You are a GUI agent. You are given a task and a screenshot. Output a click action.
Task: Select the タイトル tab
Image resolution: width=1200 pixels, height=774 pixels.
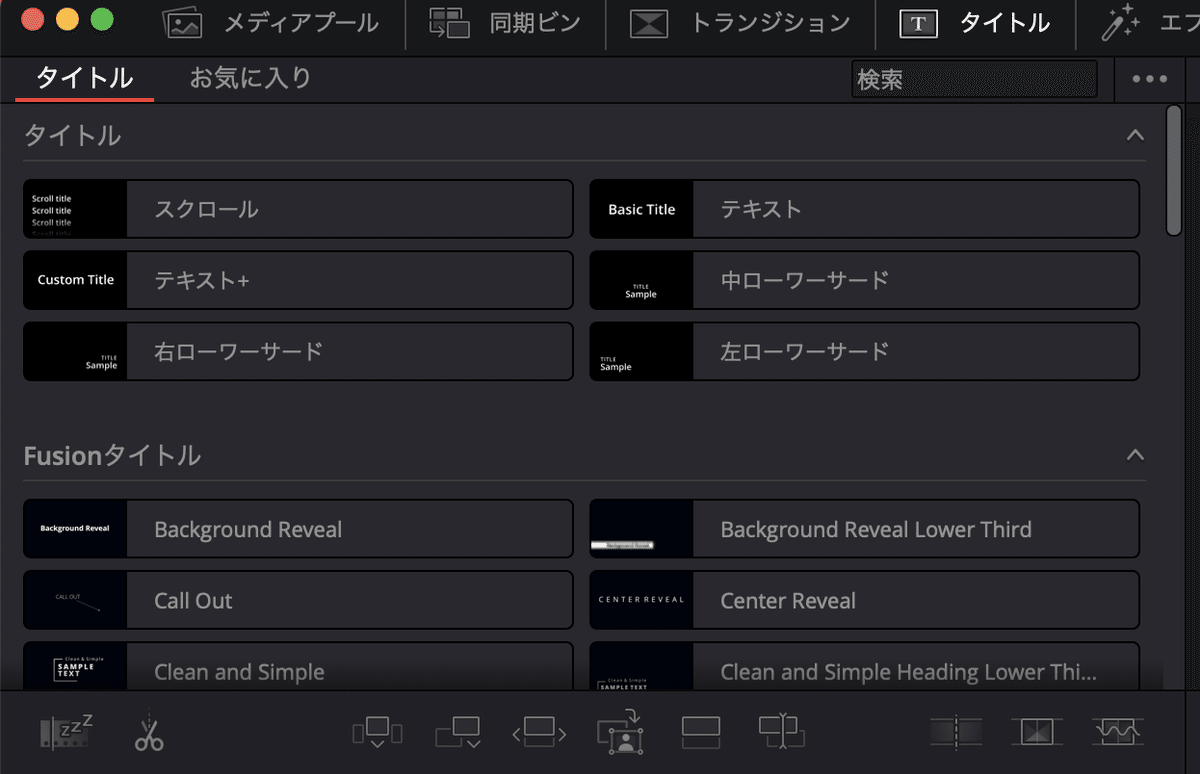point(84,79)
